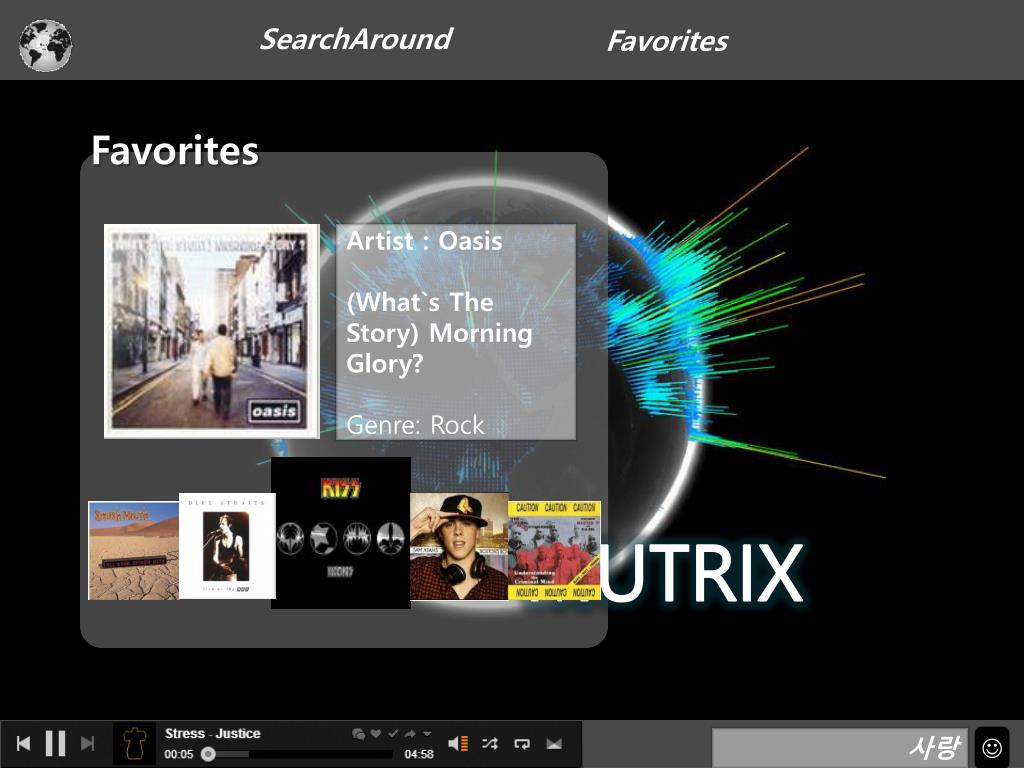
Task: Skip to next track
Action: pos(88,743)
